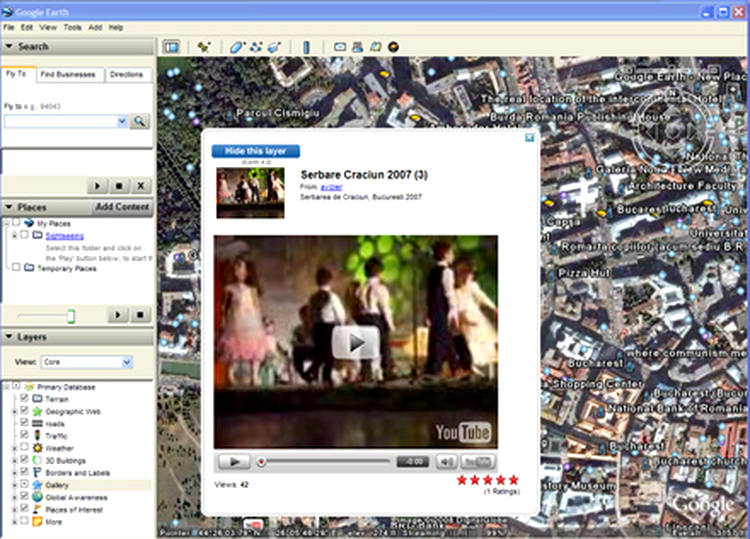This screenshot has height=539, width=750.
Task: Switch to the Directions tab
Action: point(127,75)
